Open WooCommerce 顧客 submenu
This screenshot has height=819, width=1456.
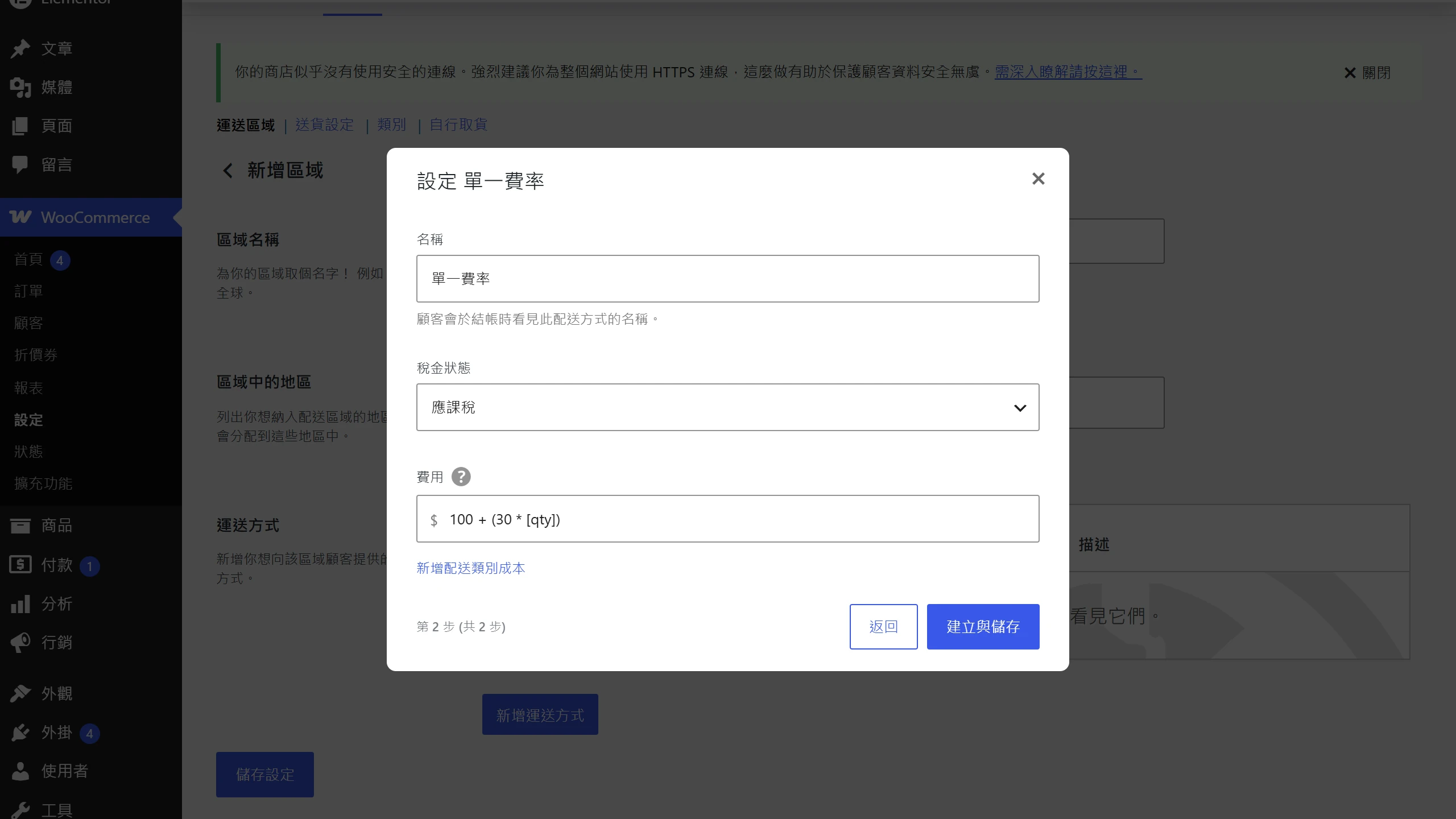pyautogui.click(x=28, y=323)
